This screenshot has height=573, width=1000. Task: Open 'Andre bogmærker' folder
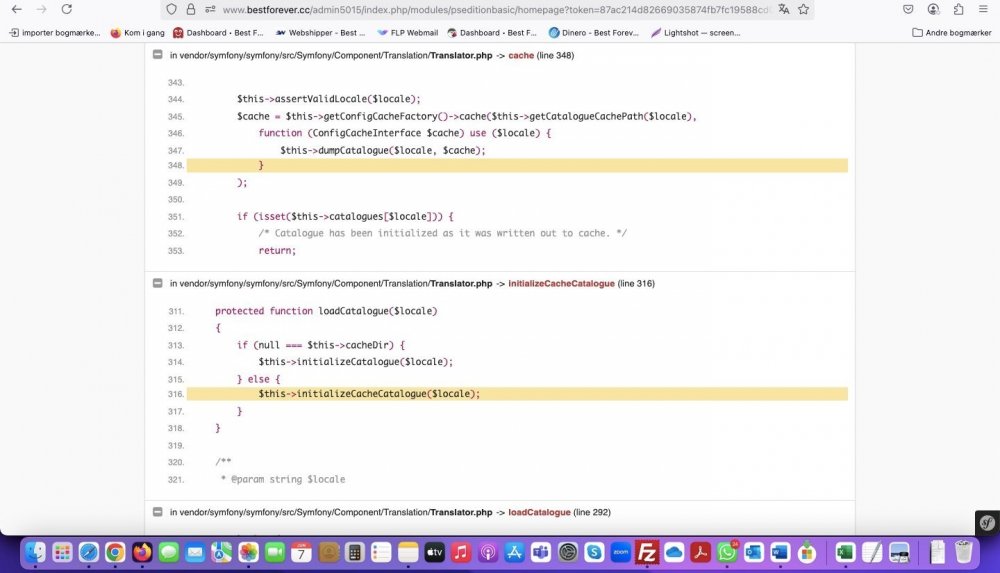tap(952, 33)
